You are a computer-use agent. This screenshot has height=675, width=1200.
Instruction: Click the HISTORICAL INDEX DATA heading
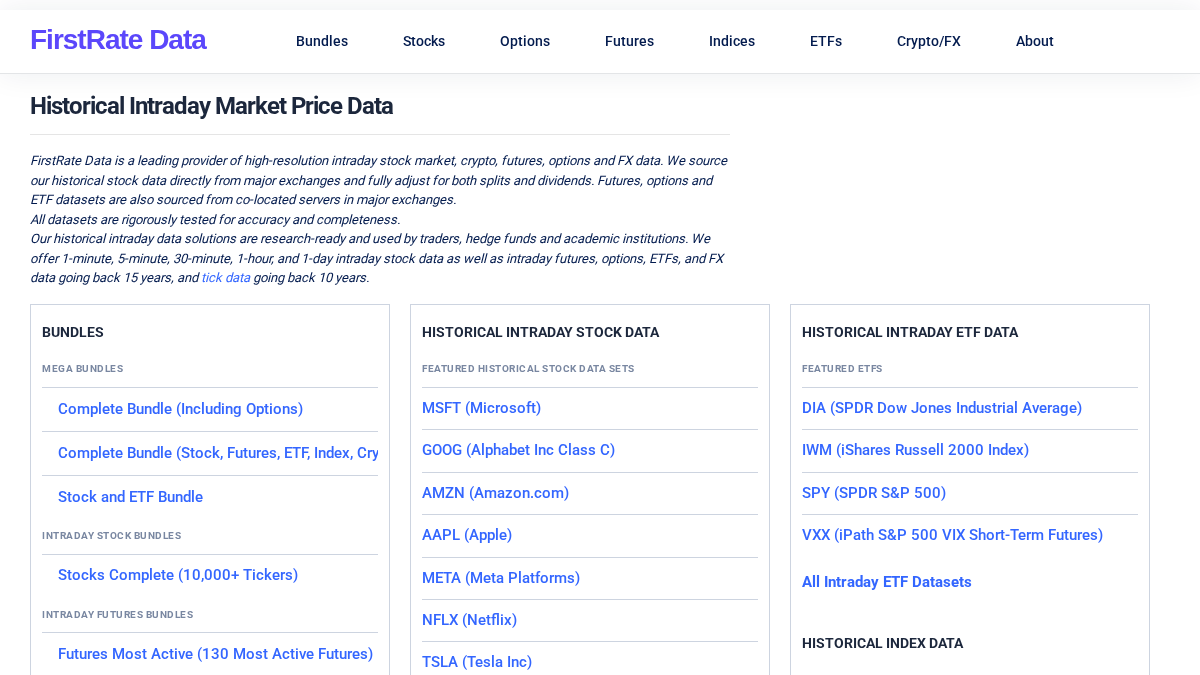882,643
